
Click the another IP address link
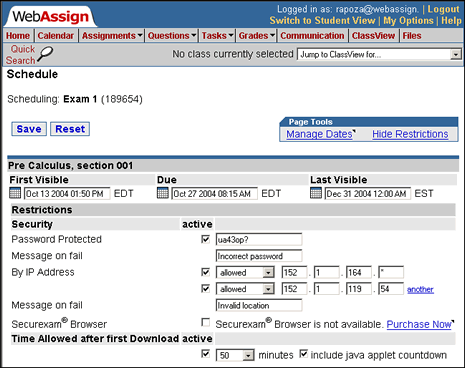[x=420, y=289]
